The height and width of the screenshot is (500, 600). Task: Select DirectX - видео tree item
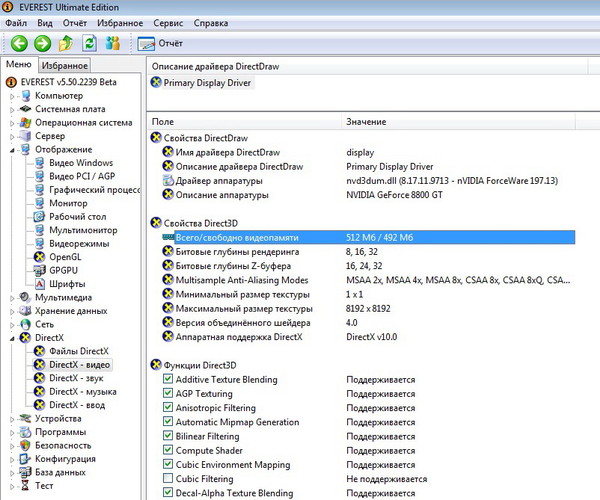point(79,365)
